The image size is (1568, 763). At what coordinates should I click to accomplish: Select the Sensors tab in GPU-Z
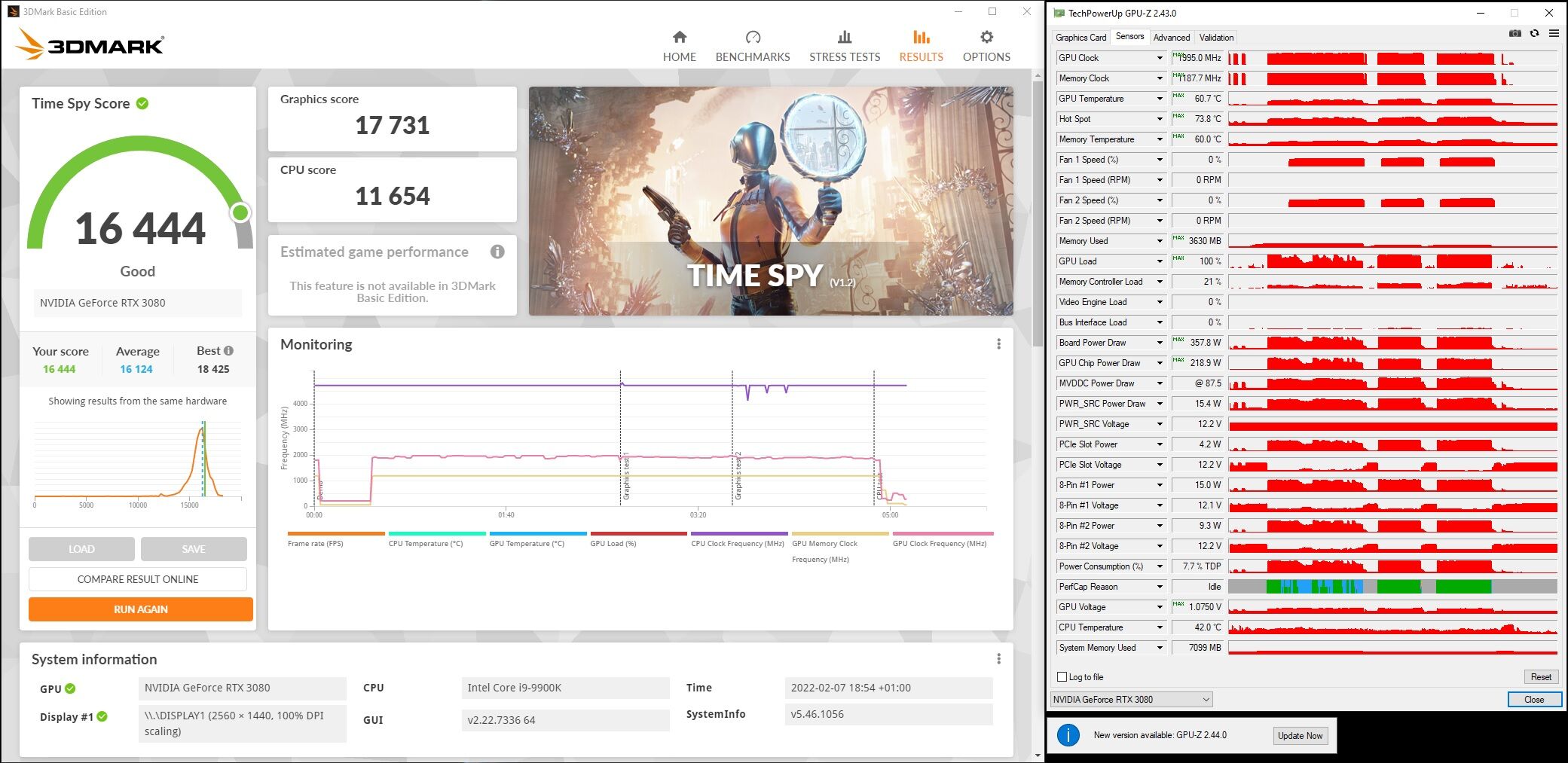point(1129,36)
